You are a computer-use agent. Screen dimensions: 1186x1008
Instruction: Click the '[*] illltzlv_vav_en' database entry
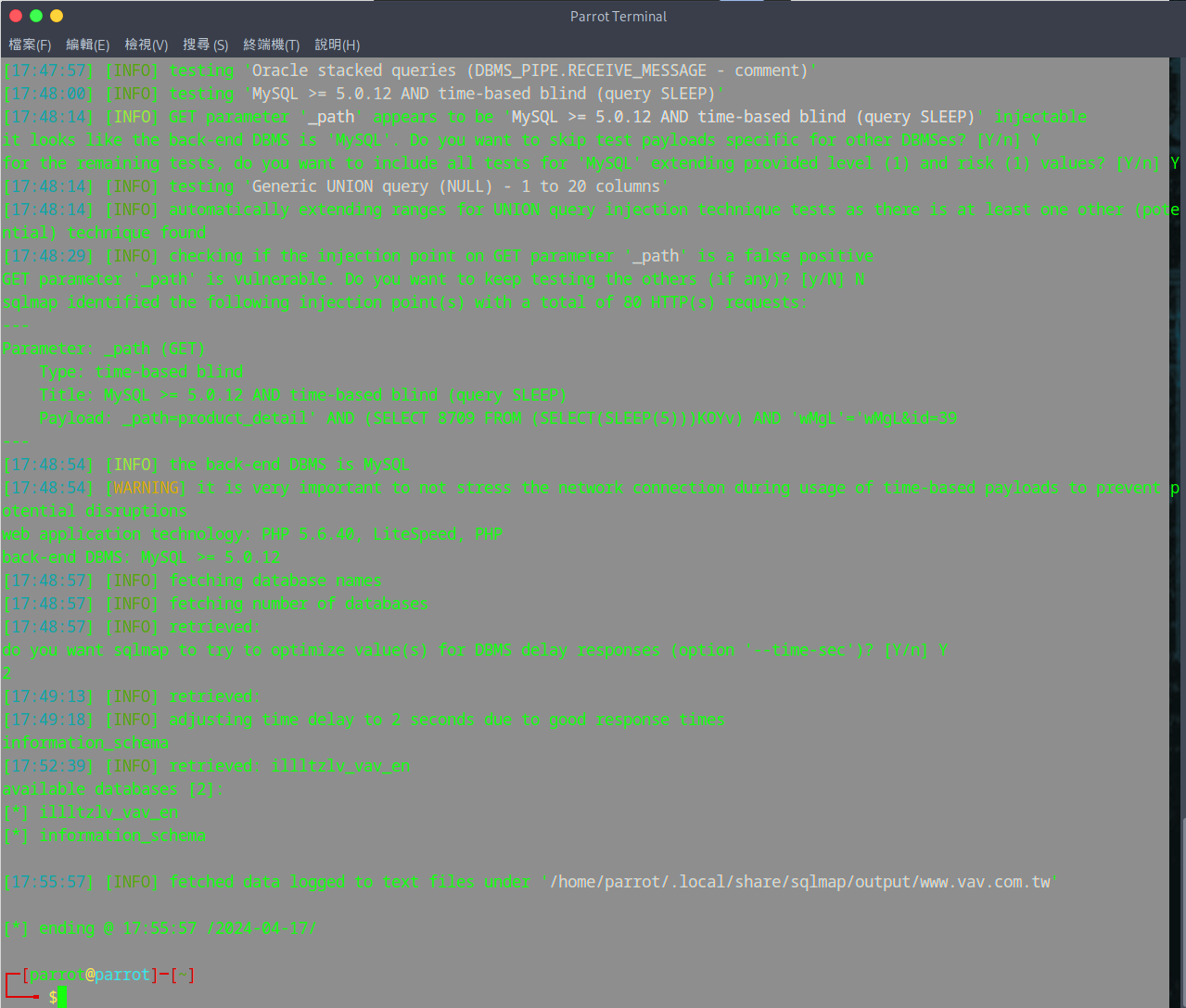[x=90, y=812]
